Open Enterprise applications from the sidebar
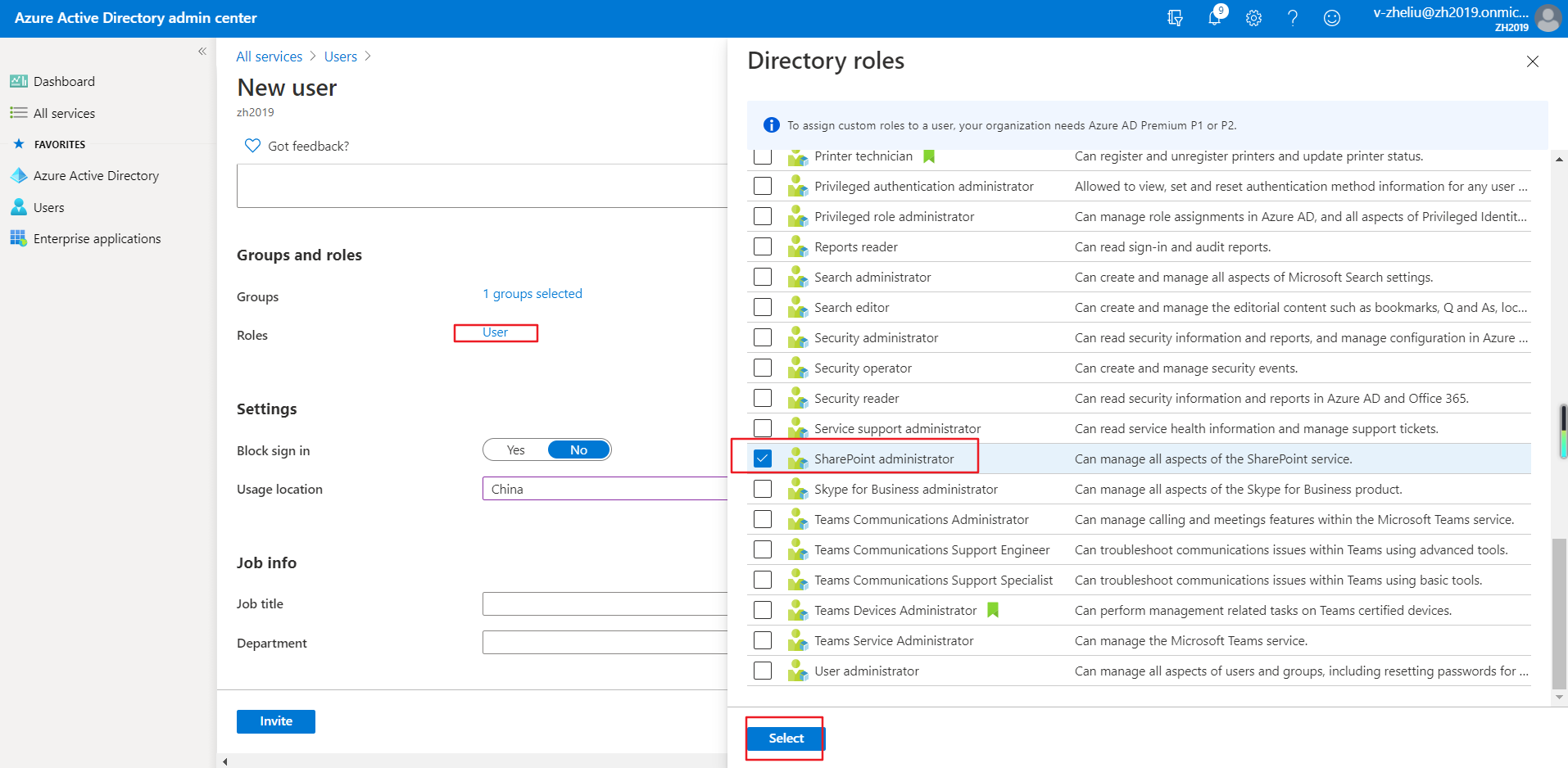 pos(97,238)
